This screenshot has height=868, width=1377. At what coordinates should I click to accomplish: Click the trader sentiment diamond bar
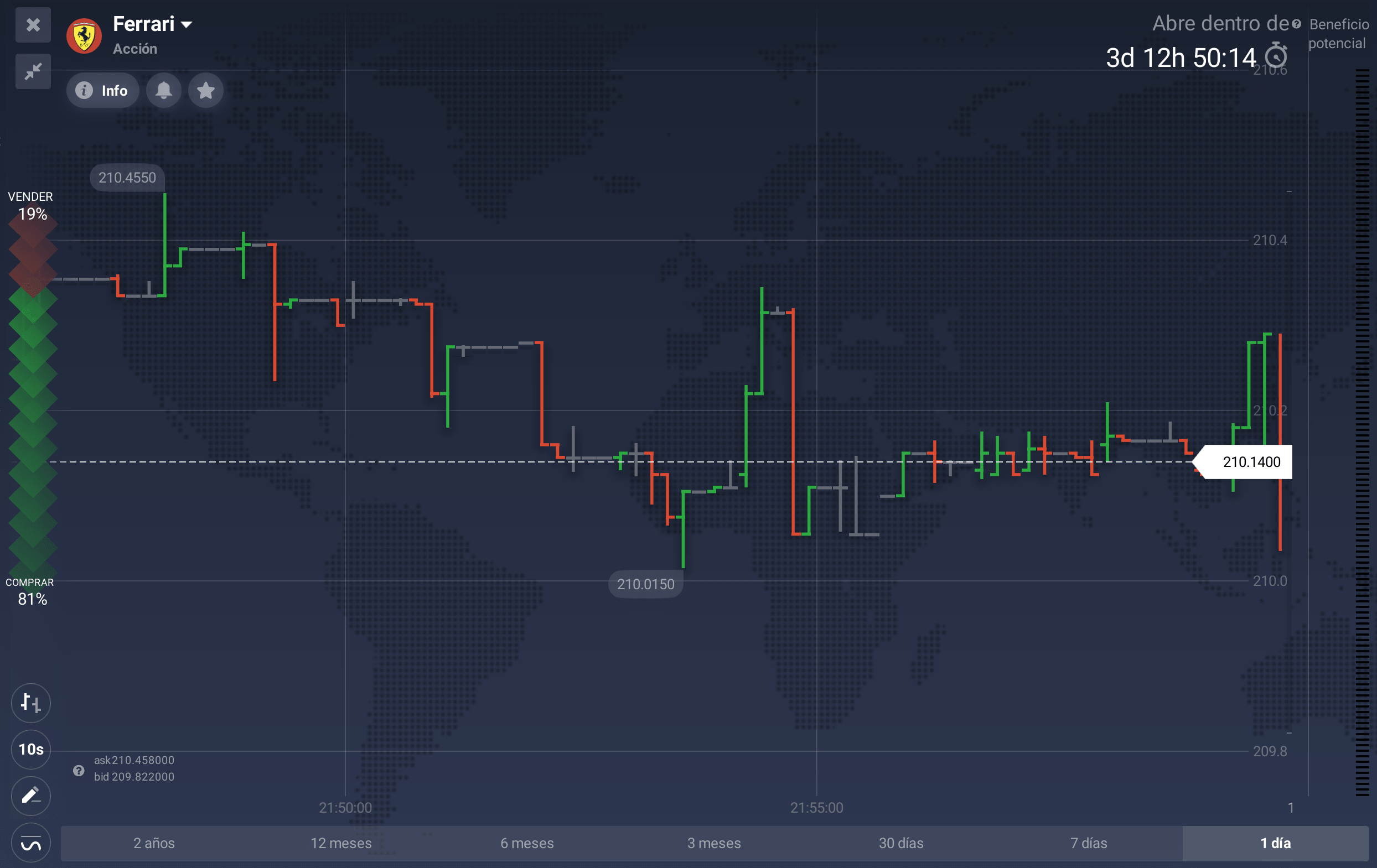[x=33, y=397]
